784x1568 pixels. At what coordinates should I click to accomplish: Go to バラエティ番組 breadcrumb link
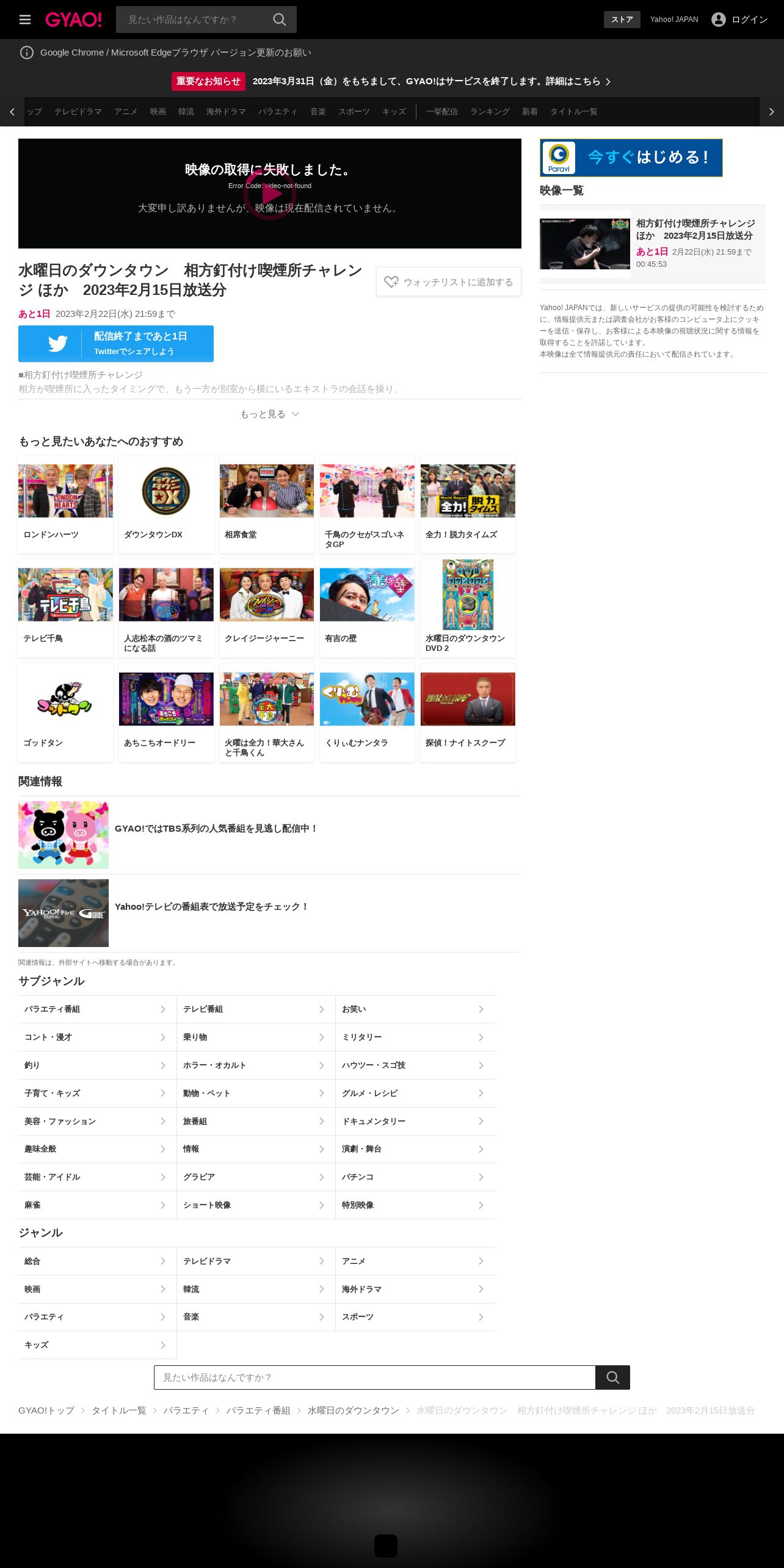click(x=258, y=1410)
